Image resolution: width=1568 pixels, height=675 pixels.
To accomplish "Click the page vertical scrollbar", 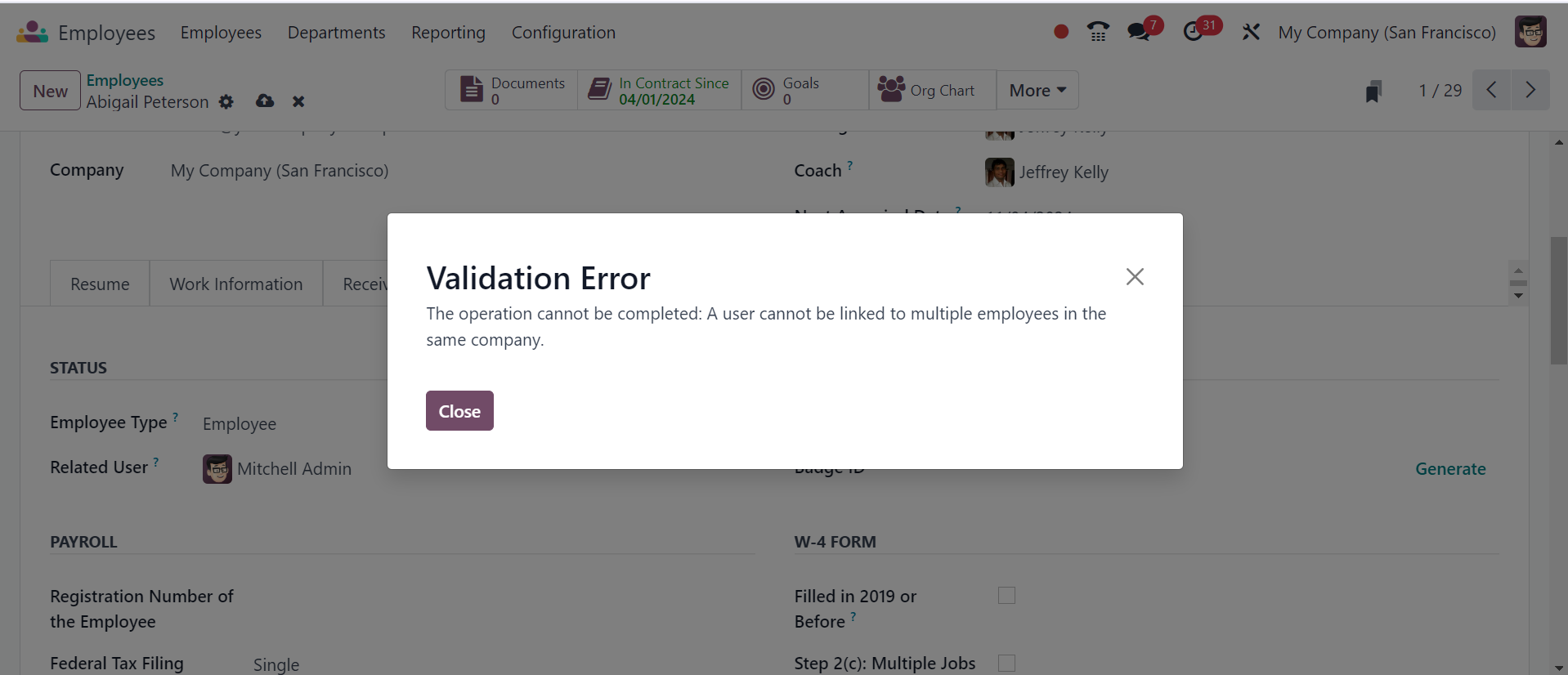I will pos(1559,301).
